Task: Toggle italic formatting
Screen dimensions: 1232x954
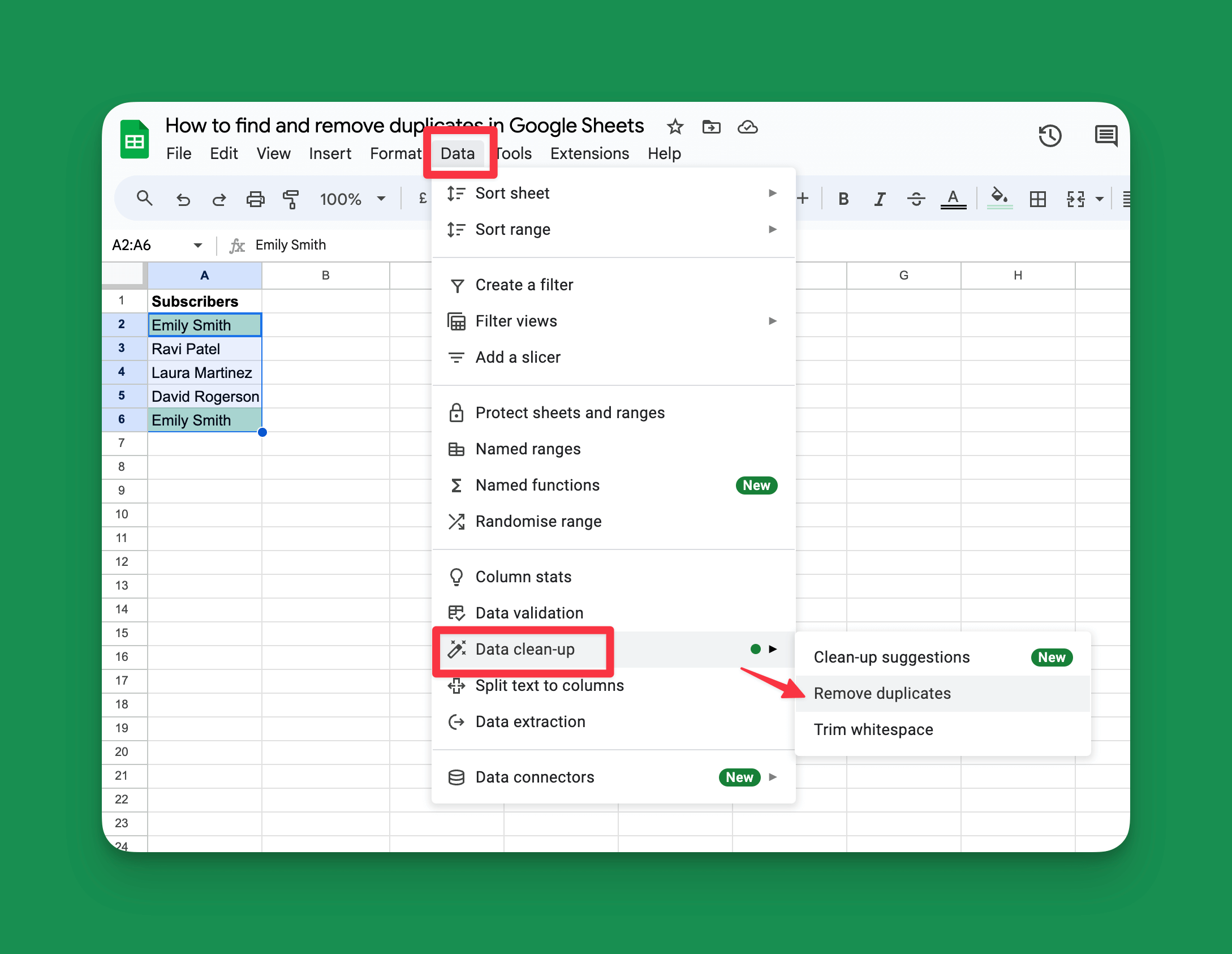Action: pos(880,199)
